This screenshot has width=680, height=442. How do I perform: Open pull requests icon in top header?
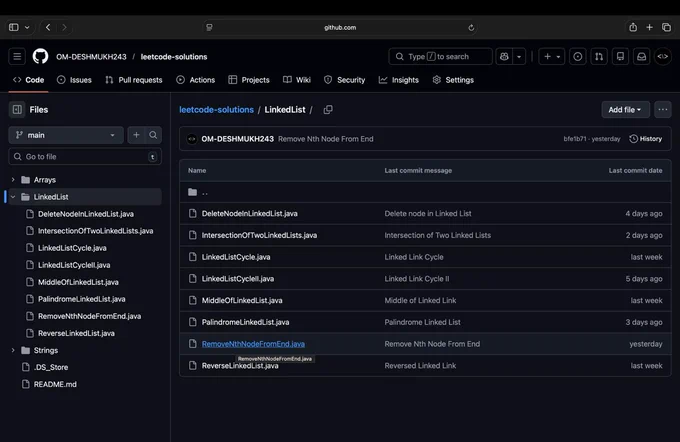click(599, 56)
